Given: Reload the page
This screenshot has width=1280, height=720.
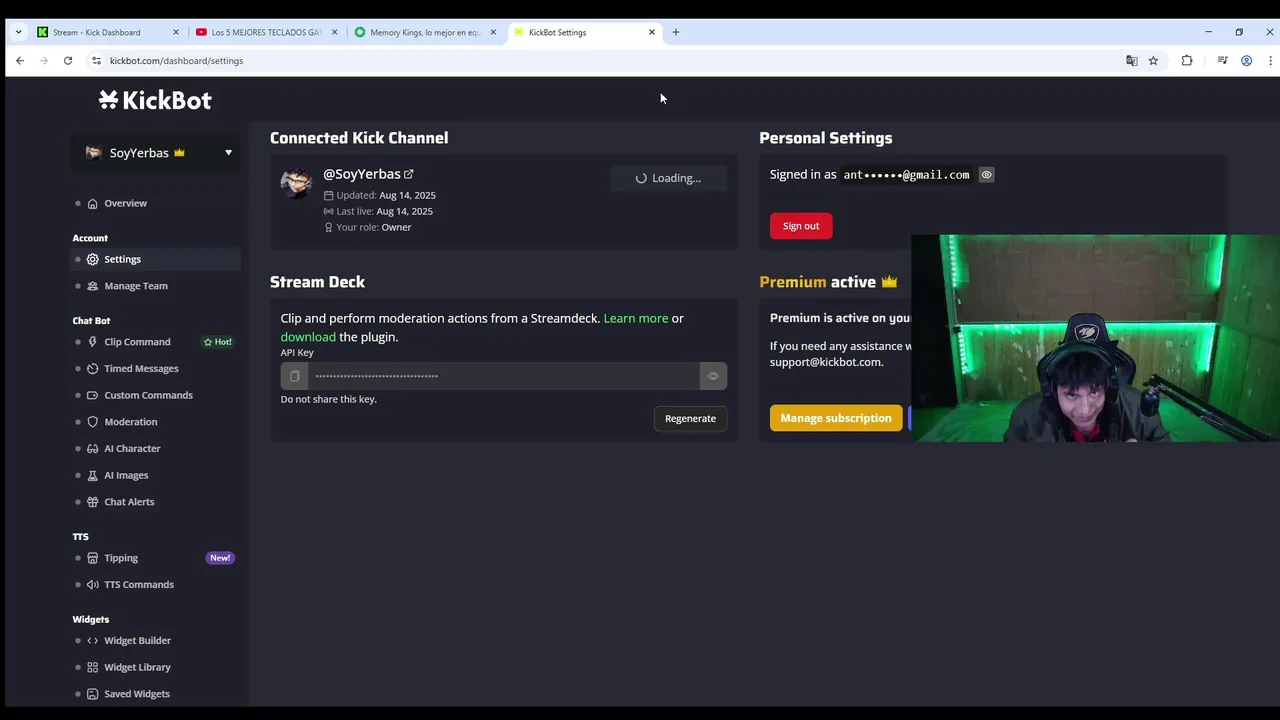Looking at the screenshot, I should click(x=68, y=61).
